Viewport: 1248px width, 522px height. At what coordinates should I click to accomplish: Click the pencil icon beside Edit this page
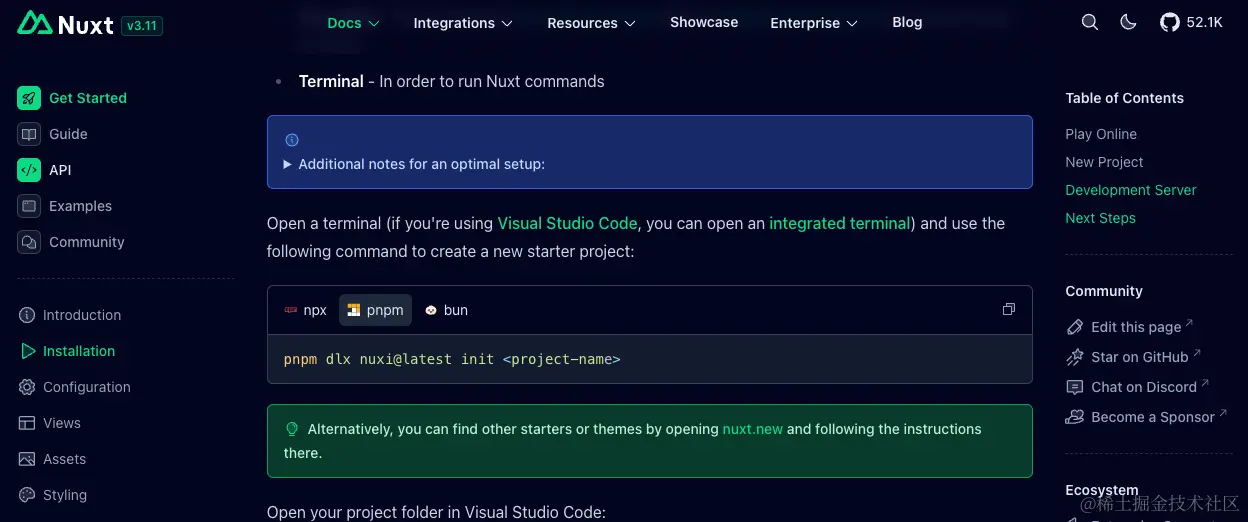click(1075, 327)
